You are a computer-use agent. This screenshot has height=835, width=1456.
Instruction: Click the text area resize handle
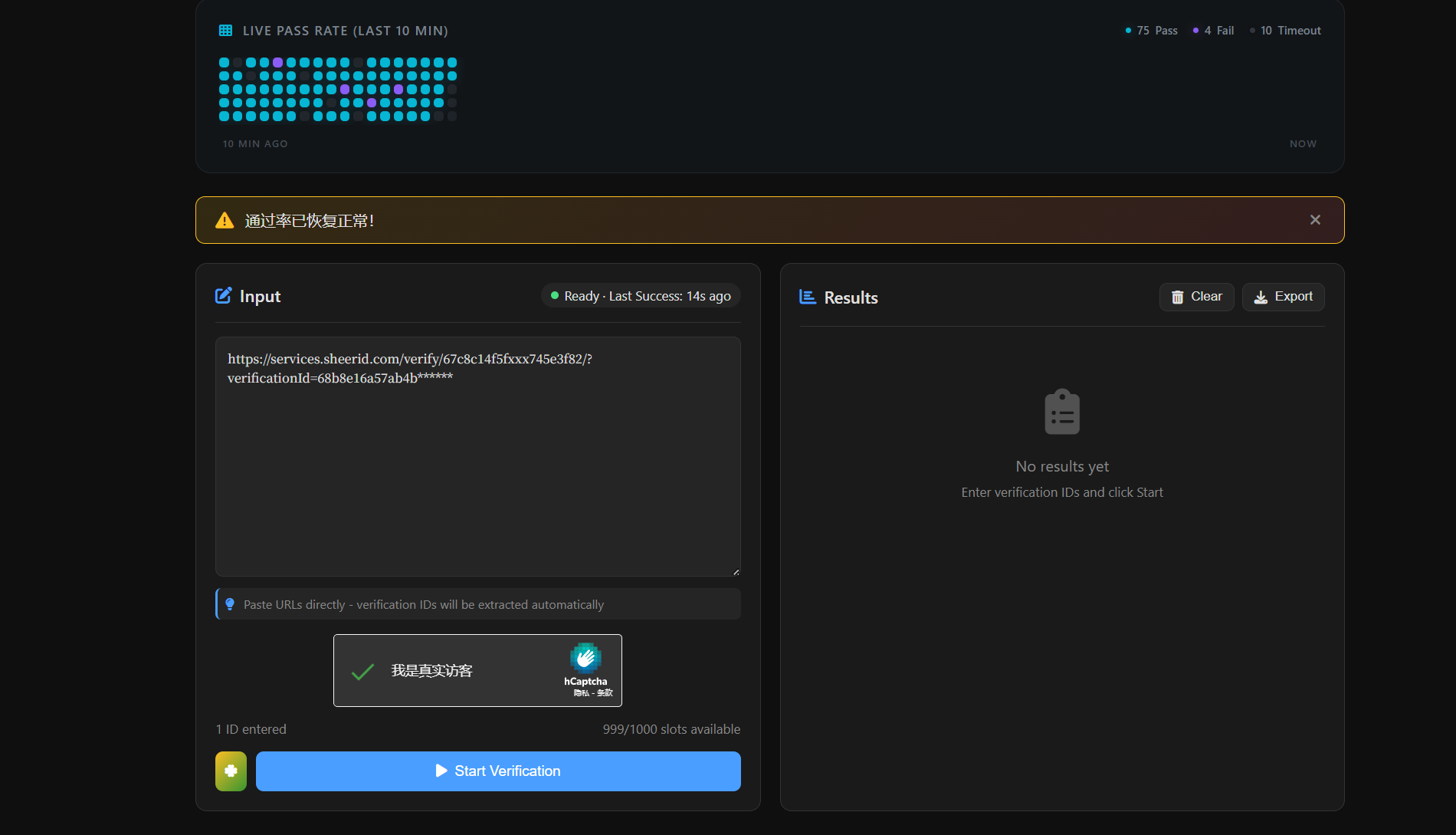736,572
